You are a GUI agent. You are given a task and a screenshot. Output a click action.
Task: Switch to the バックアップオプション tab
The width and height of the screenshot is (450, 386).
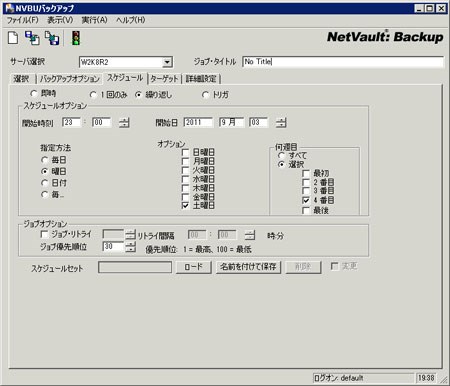click(70, 79)
